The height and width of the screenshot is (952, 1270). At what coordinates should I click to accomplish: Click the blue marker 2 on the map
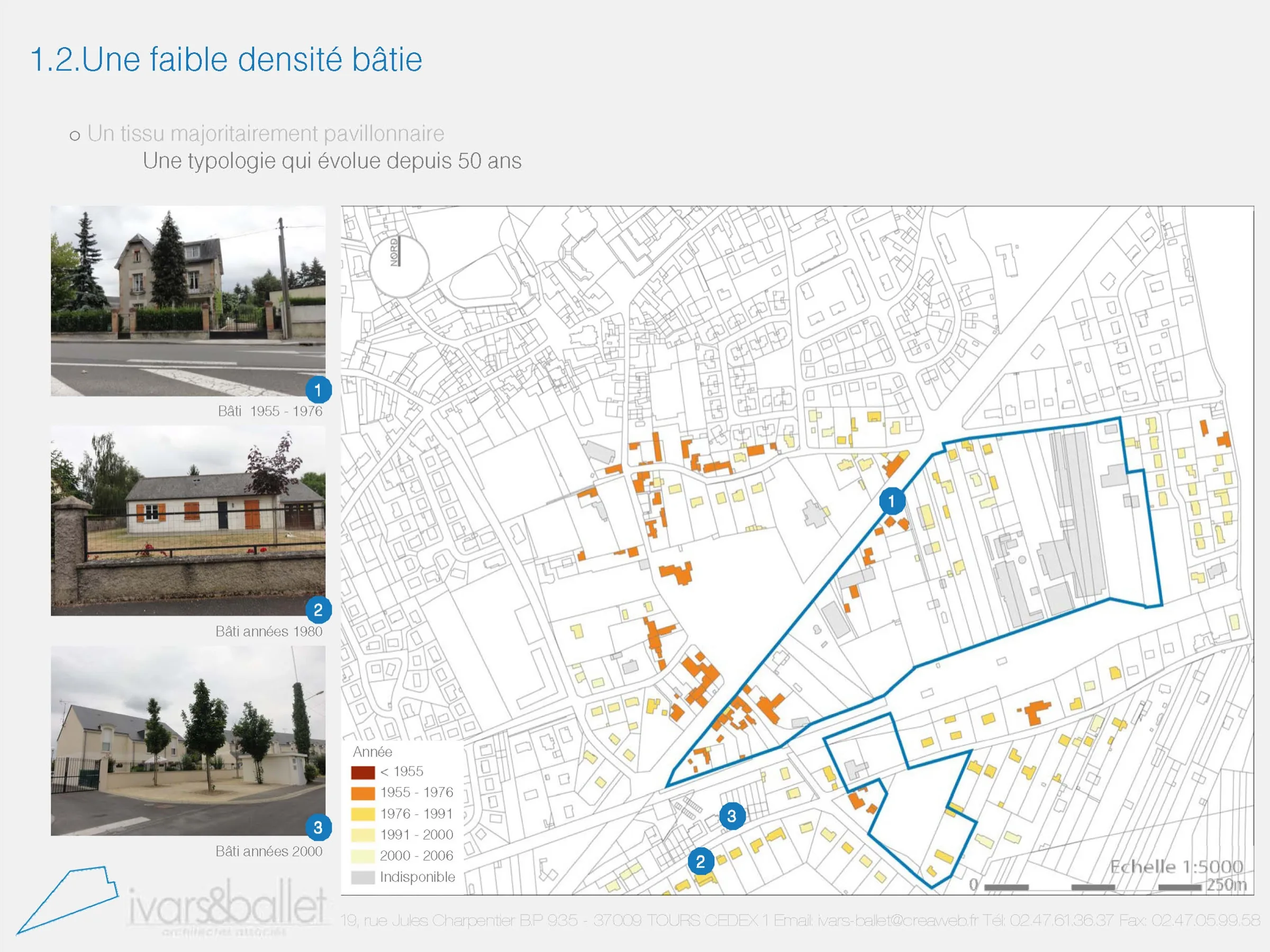(x=701, y=862)
